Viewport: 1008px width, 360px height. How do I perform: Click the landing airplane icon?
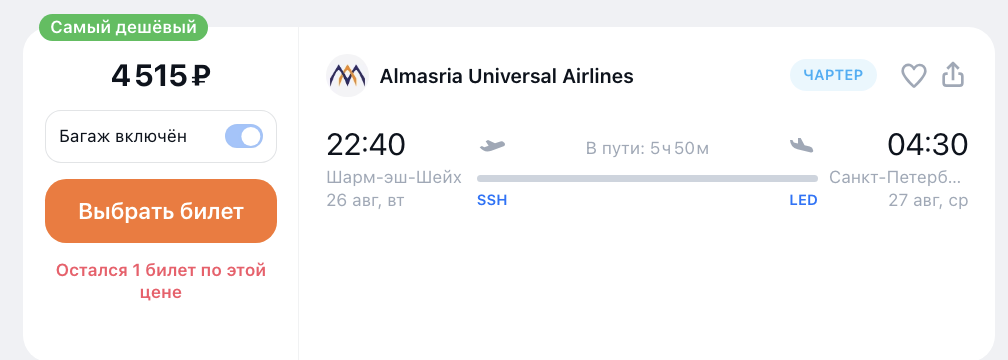[x=802, y=146]
